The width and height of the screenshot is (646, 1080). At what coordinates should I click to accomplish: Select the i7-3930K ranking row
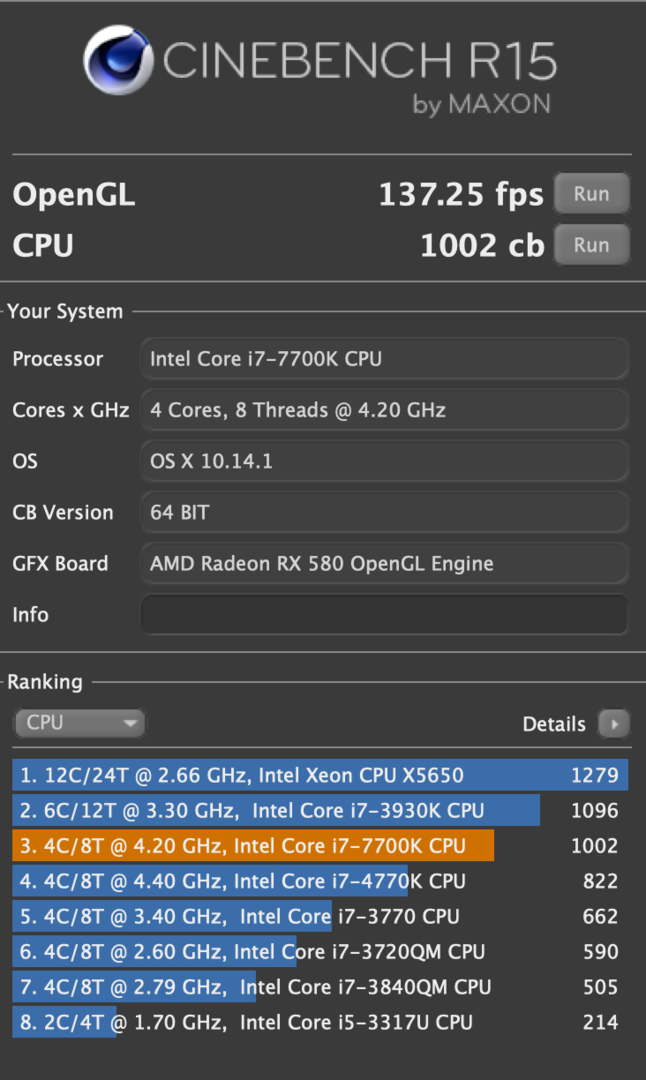[x=320, y=811]
